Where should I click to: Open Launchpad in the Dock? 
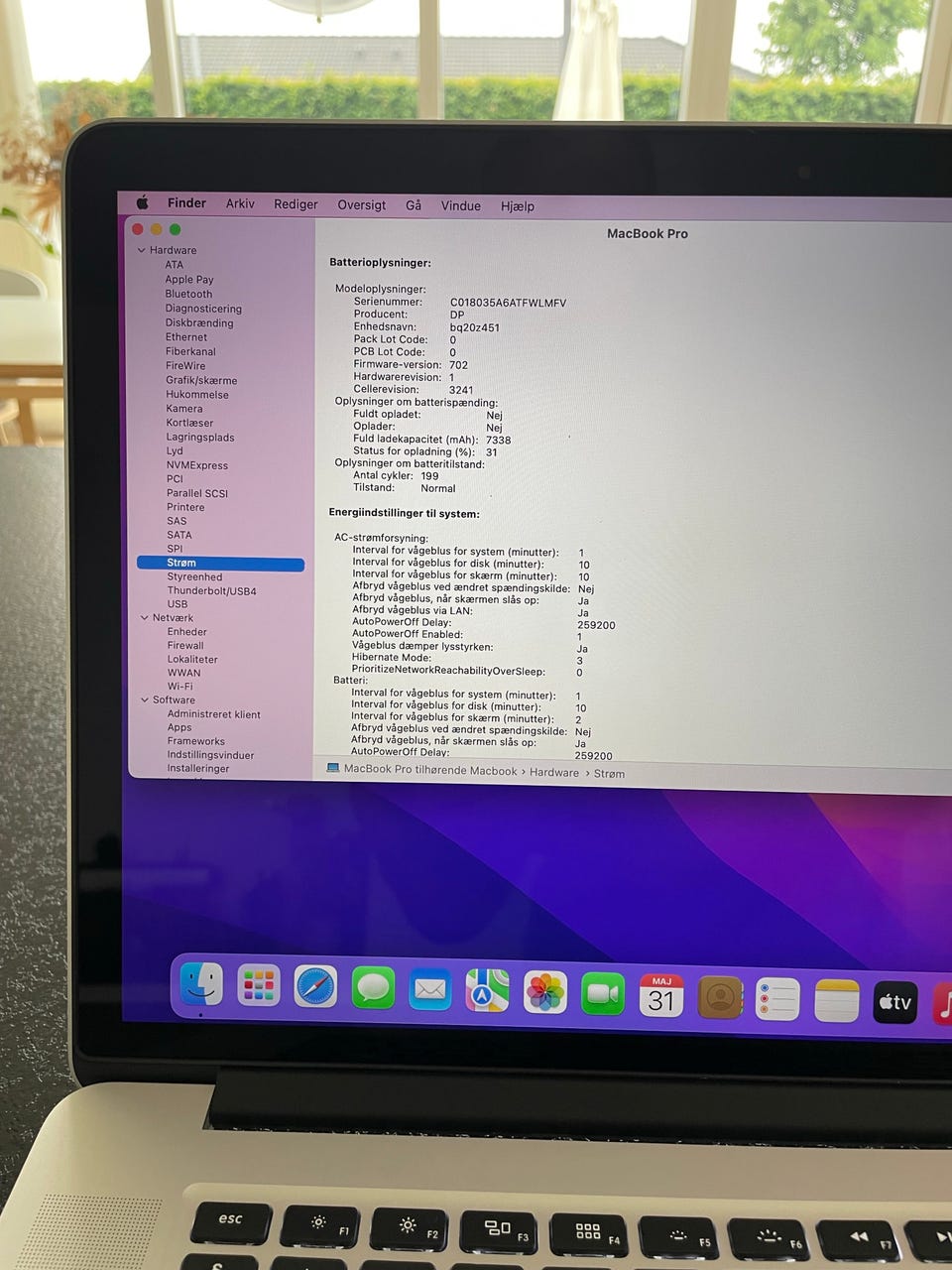[259, 986]
